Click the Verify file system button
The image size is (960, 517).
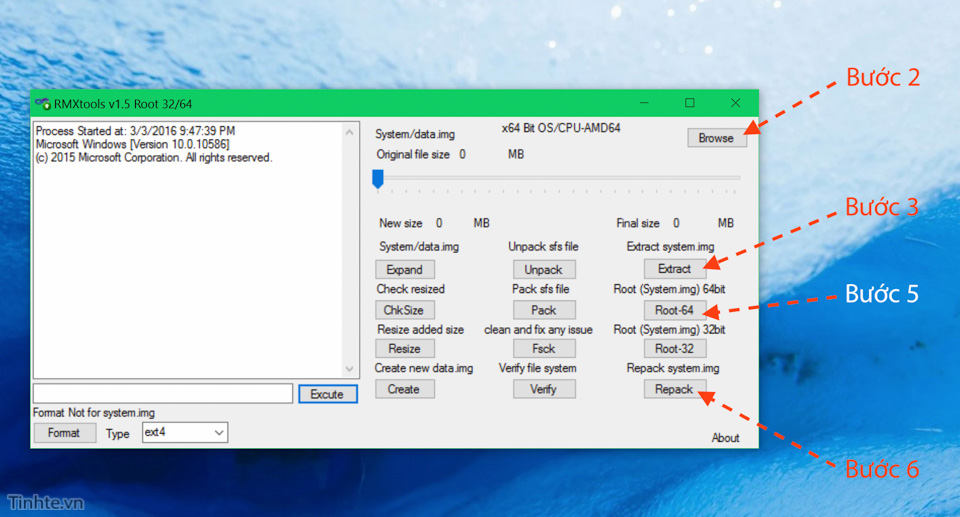544,389
